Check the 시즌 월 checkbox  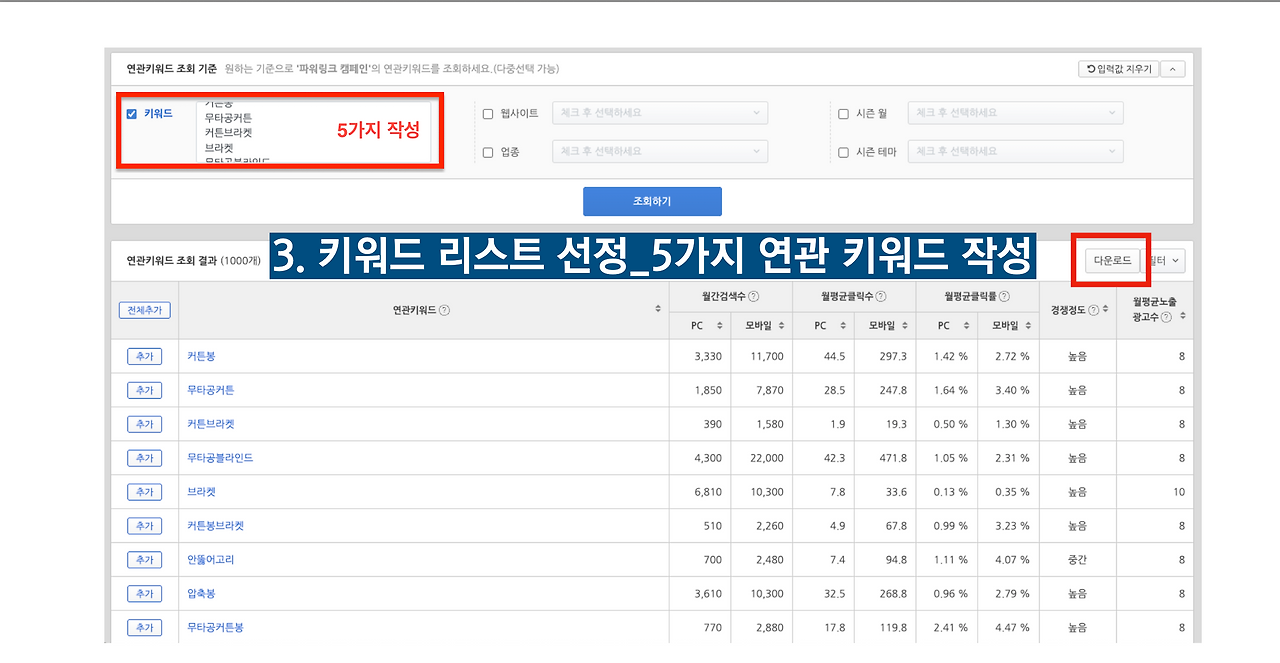click(x=843, y=113)
